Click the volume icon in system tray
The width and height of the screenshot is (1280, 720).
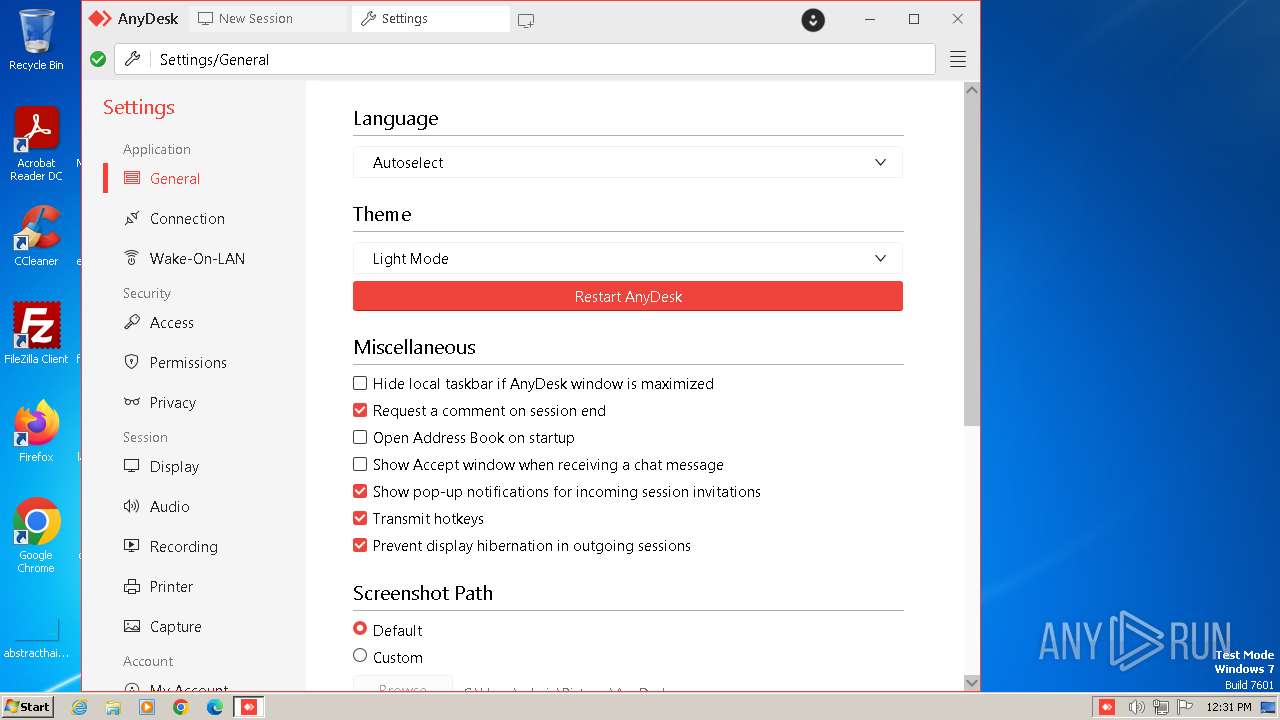click(x=1137, y=707)
